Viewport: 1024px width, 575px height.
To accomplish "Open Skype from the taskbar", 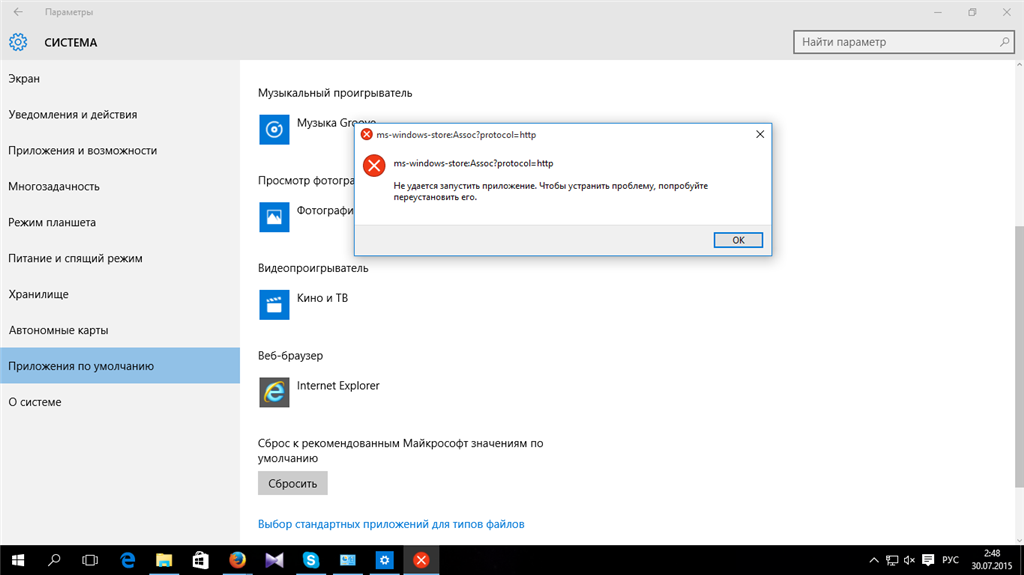I will pyautogui.click(x=311, y=560).
